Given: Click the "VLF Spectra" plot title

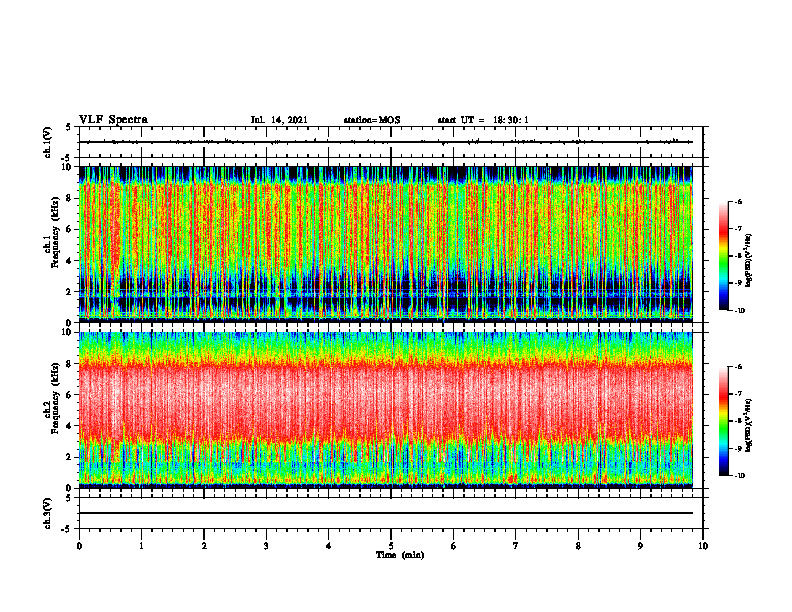Looking at the screenshot, I should pyautogui.click(x=113, y=120).
